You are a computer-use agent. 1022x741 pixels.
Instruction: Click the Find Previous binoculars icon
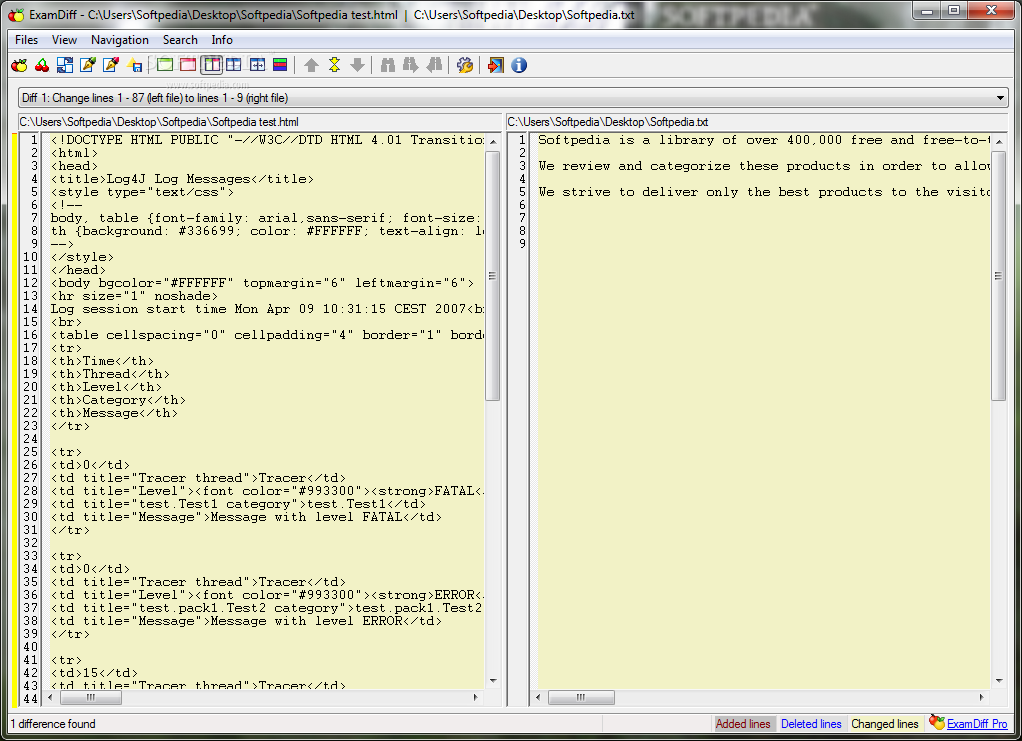tap(434, 65)
